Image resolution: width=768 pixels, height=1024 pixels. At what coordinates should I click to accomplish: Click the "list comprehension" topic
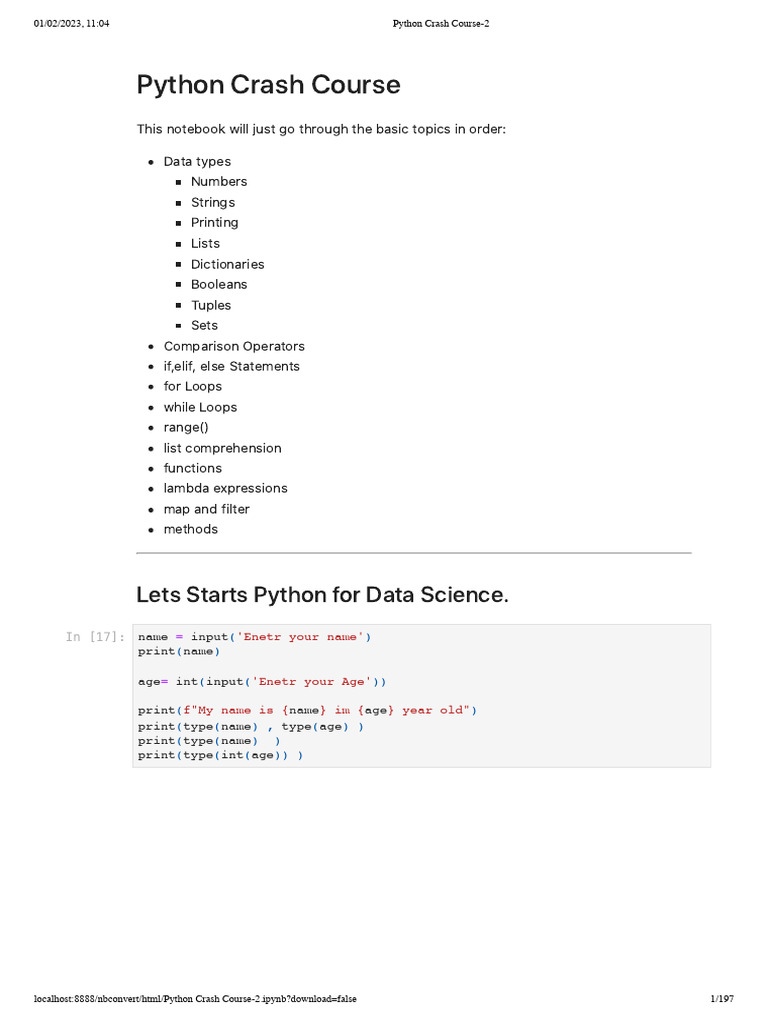(222, 448)
